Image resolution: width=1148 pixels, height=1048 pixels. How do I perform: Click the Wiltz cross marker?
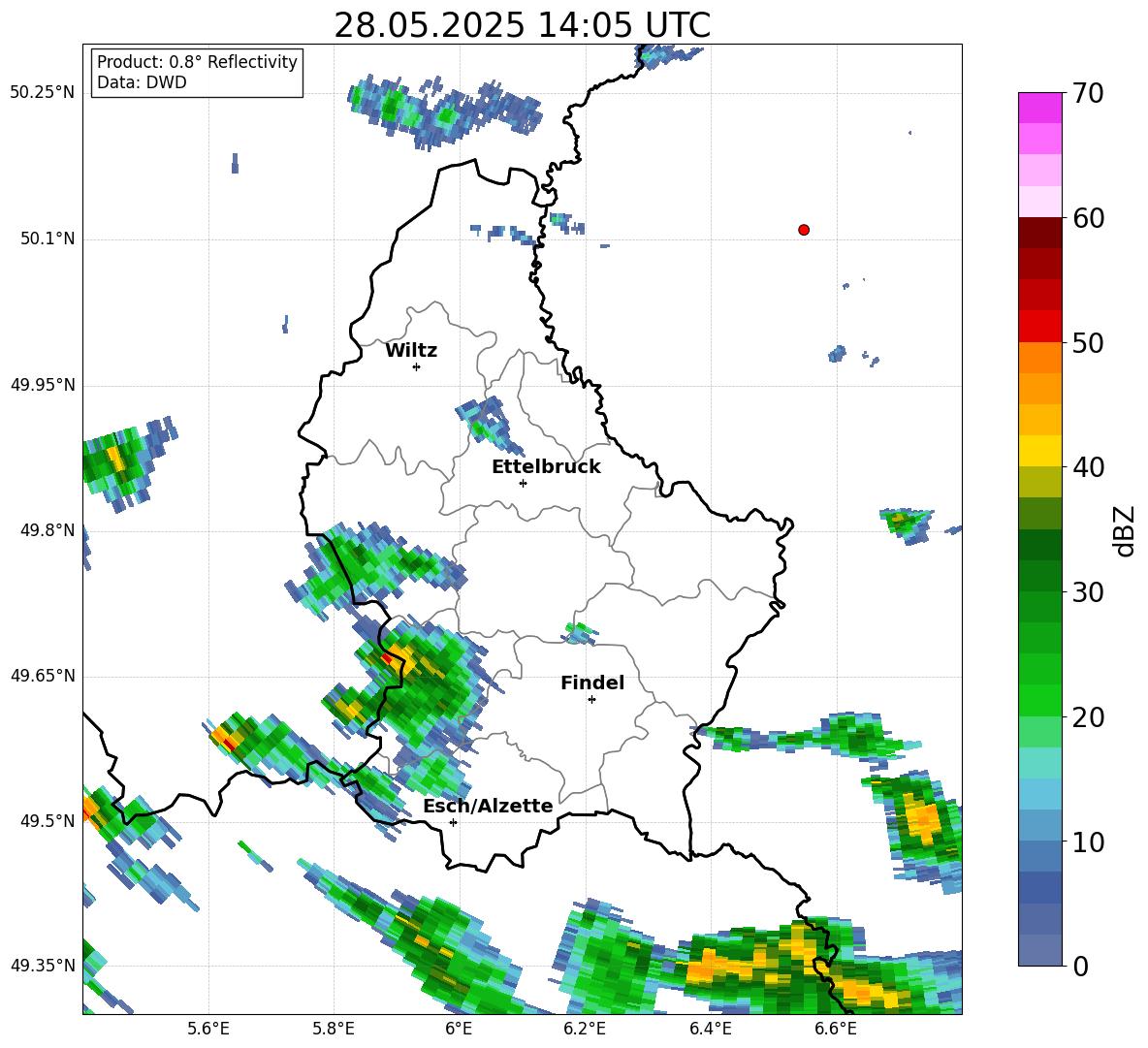[417, 366]
